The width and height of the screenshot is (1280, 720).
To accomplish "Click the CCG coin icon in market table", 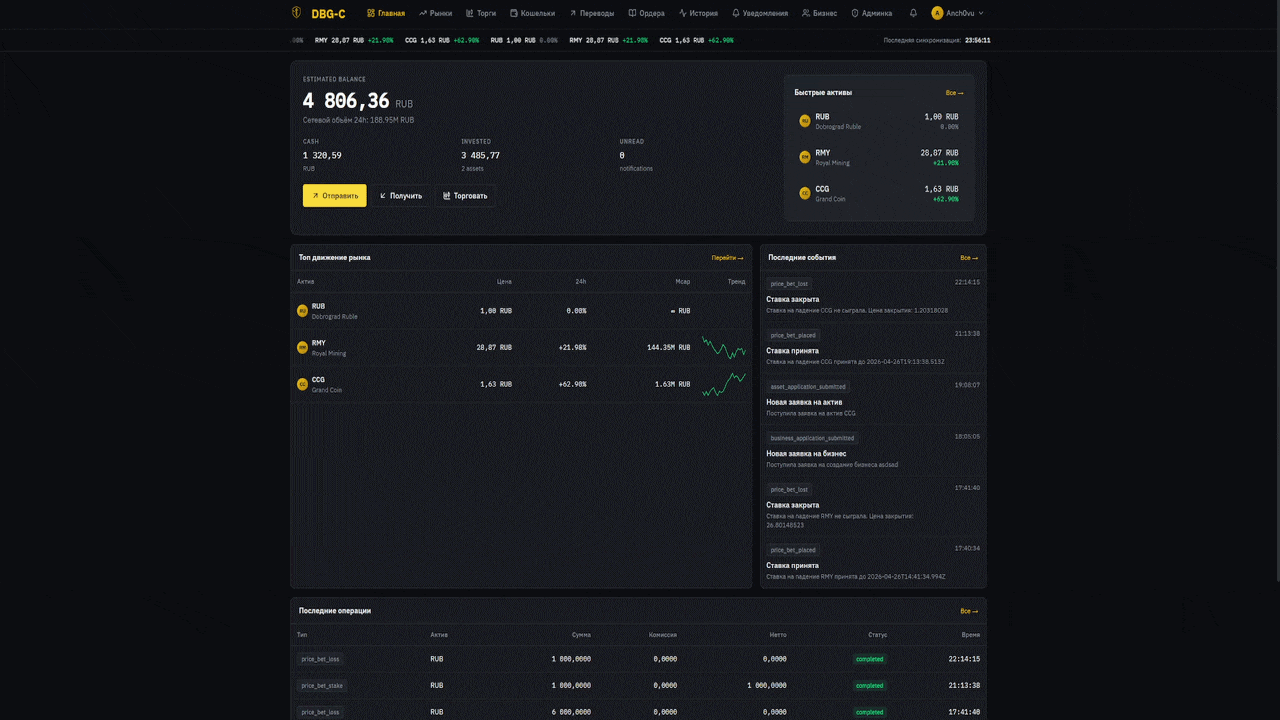I will (x=303, y=384).
